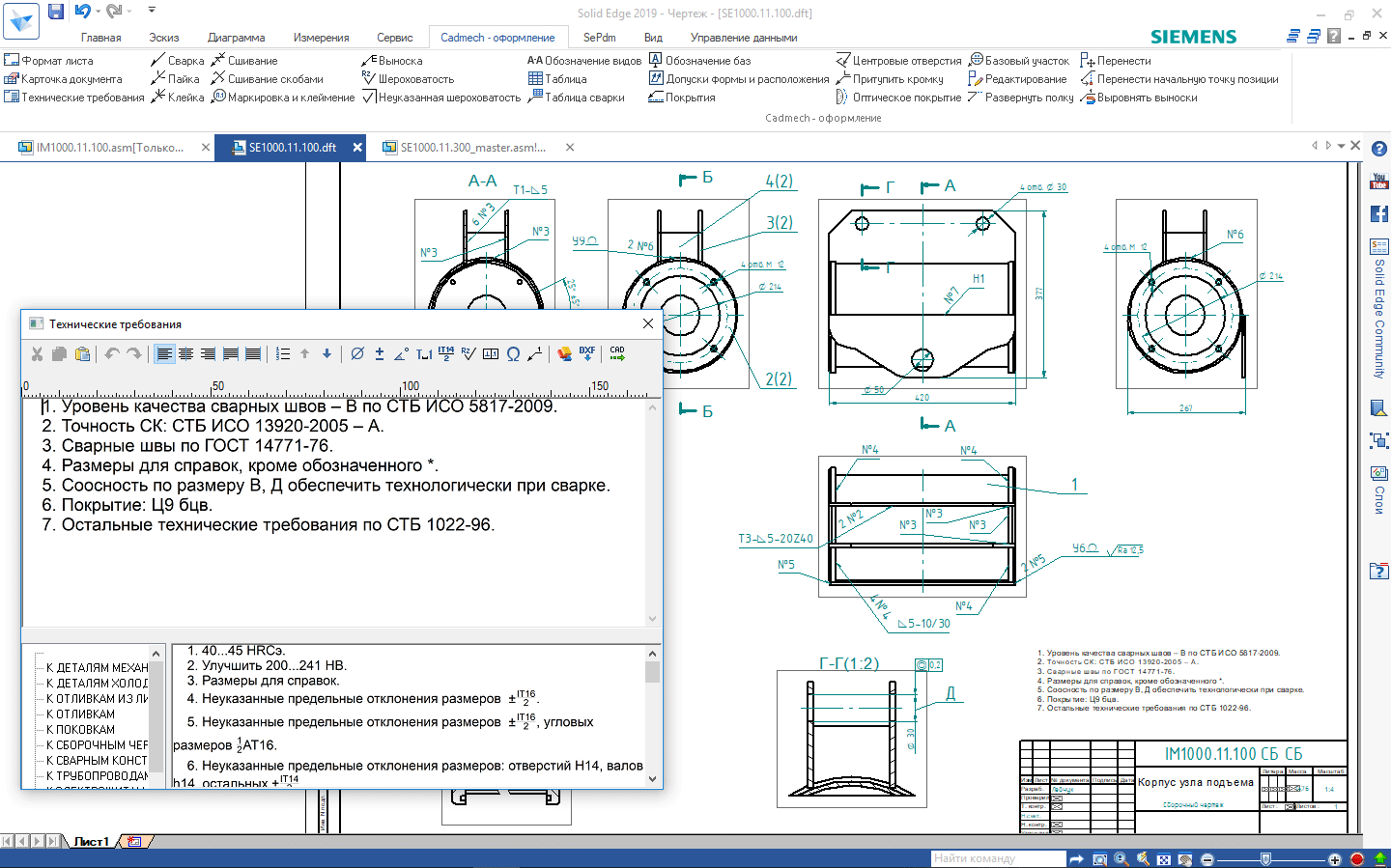Screen dimensions: 1391x868
Task: Toggle right text alignment
Action: [x=209, y=354]
